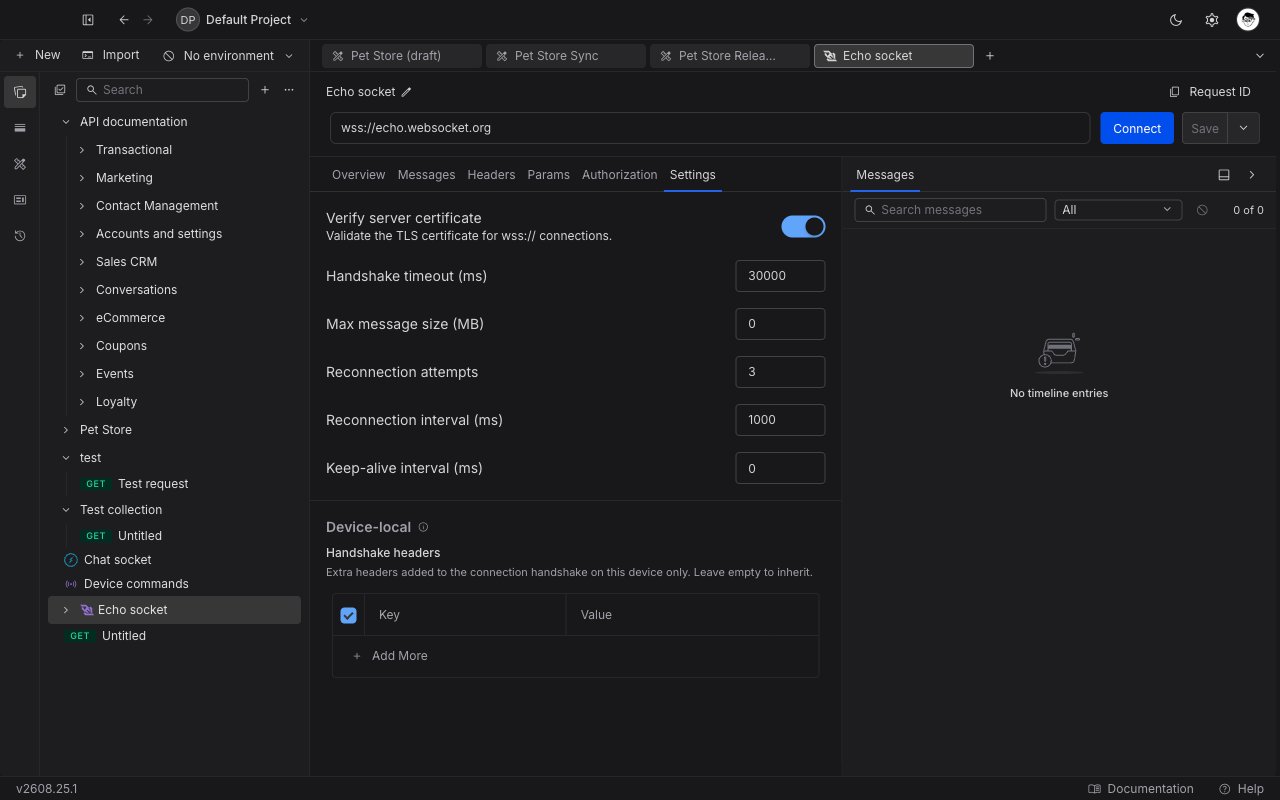Click the Search messages field
This screenshot has width=1280, height=800.
coord(950,210)
